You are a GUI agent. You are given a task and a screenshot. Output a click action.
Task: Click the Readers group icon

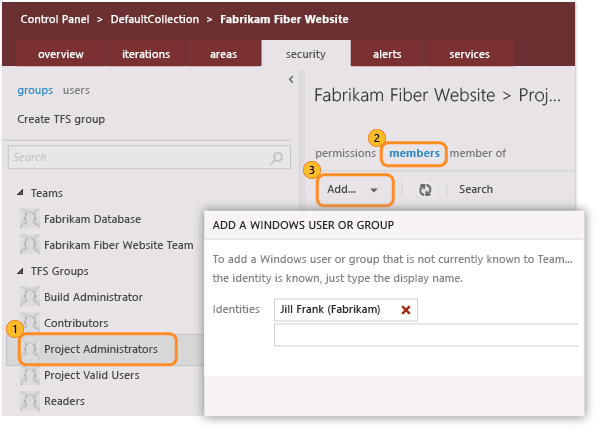30,401
